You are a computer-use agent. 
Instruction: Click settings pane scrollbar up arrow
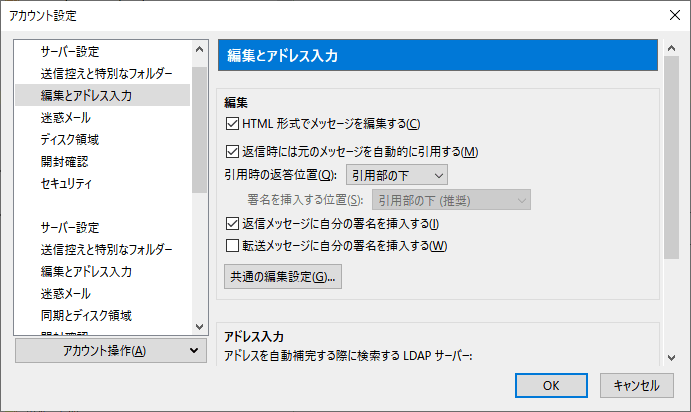click(672, 48)
